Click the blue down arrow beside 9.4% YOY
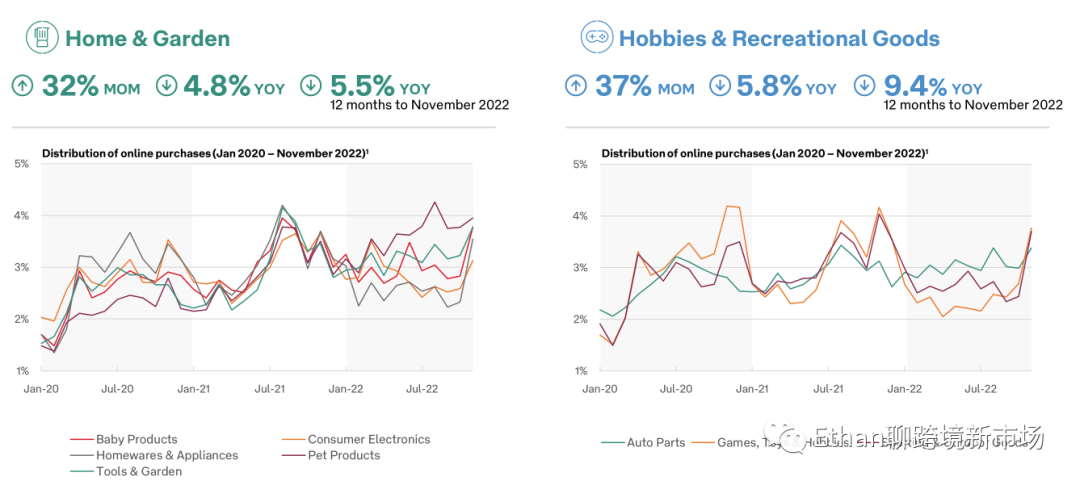The image size is (1080, 485). pos(866,86)
